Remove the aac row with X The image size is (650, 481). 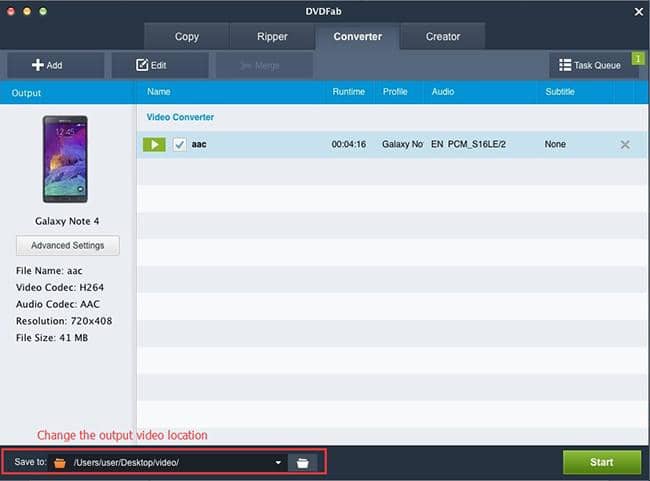pos(625,144)
